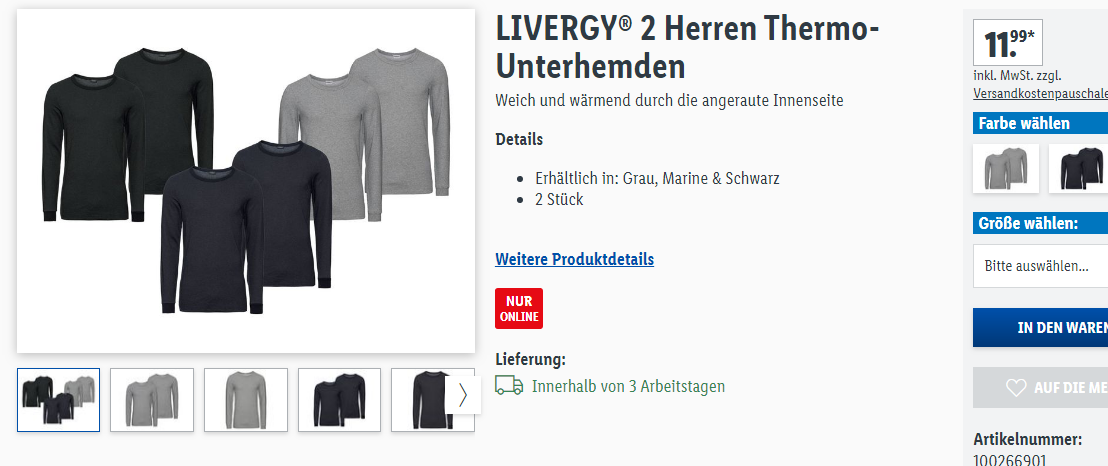The image size is (1108, 466).
Task: Select the two grey shirts thumbnail
Action: point(152,400)
